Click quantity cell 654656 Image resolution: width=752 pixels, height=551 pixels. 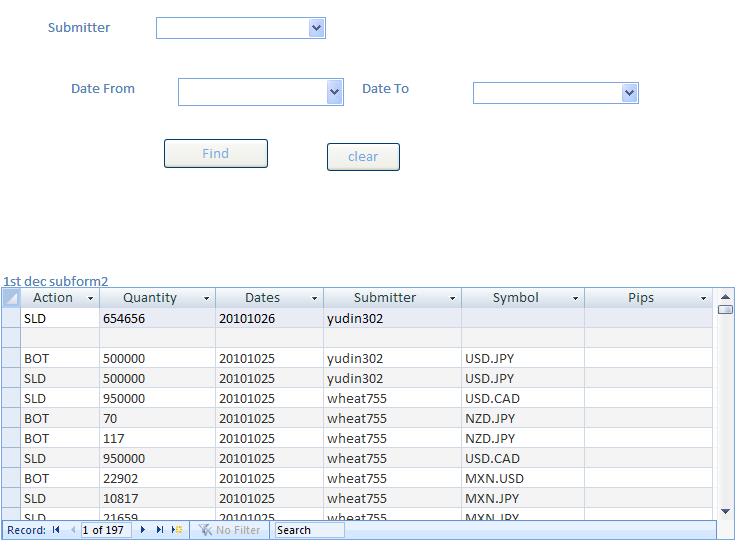(x=157, y=318)
